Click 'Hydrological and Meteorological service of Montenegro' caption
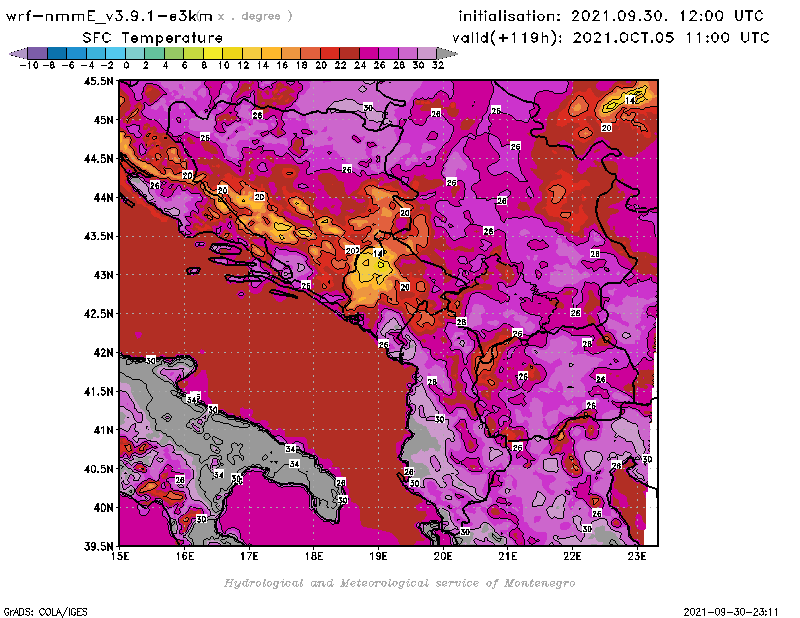Screen dimensions: 800x618 click(399, 583)
